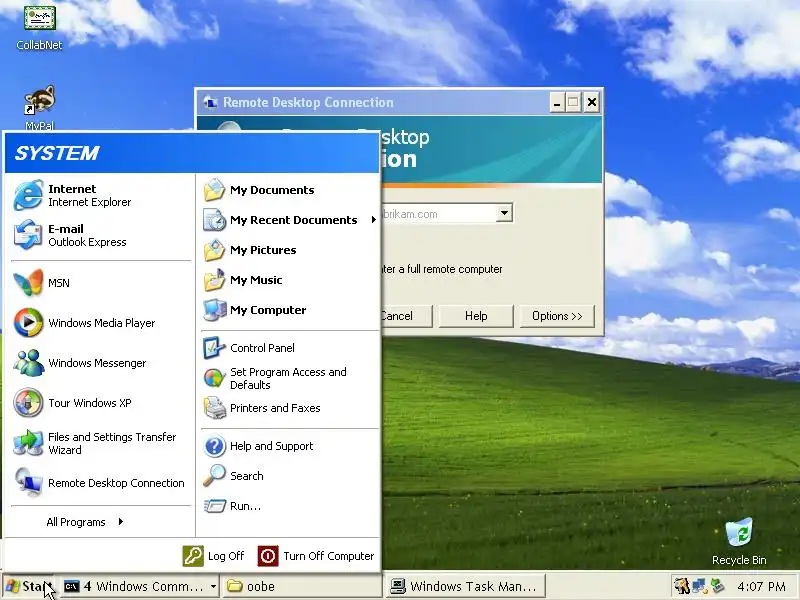Click the Remote Desktop title bar icon

pyautogui.click(x=210, y=102)
